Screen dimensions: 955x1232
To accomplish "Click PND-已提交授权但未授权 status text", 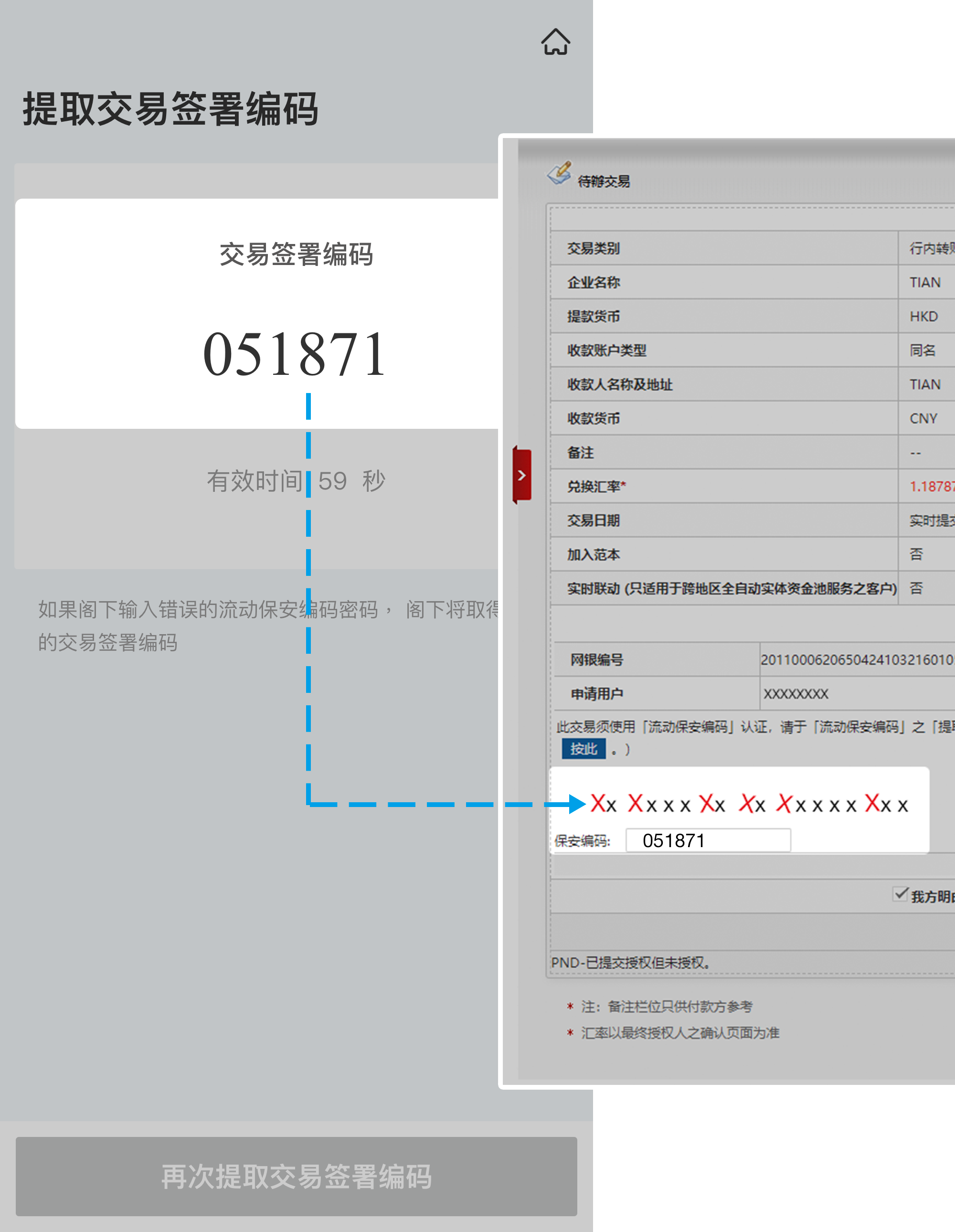I will [x=630, y=962].
